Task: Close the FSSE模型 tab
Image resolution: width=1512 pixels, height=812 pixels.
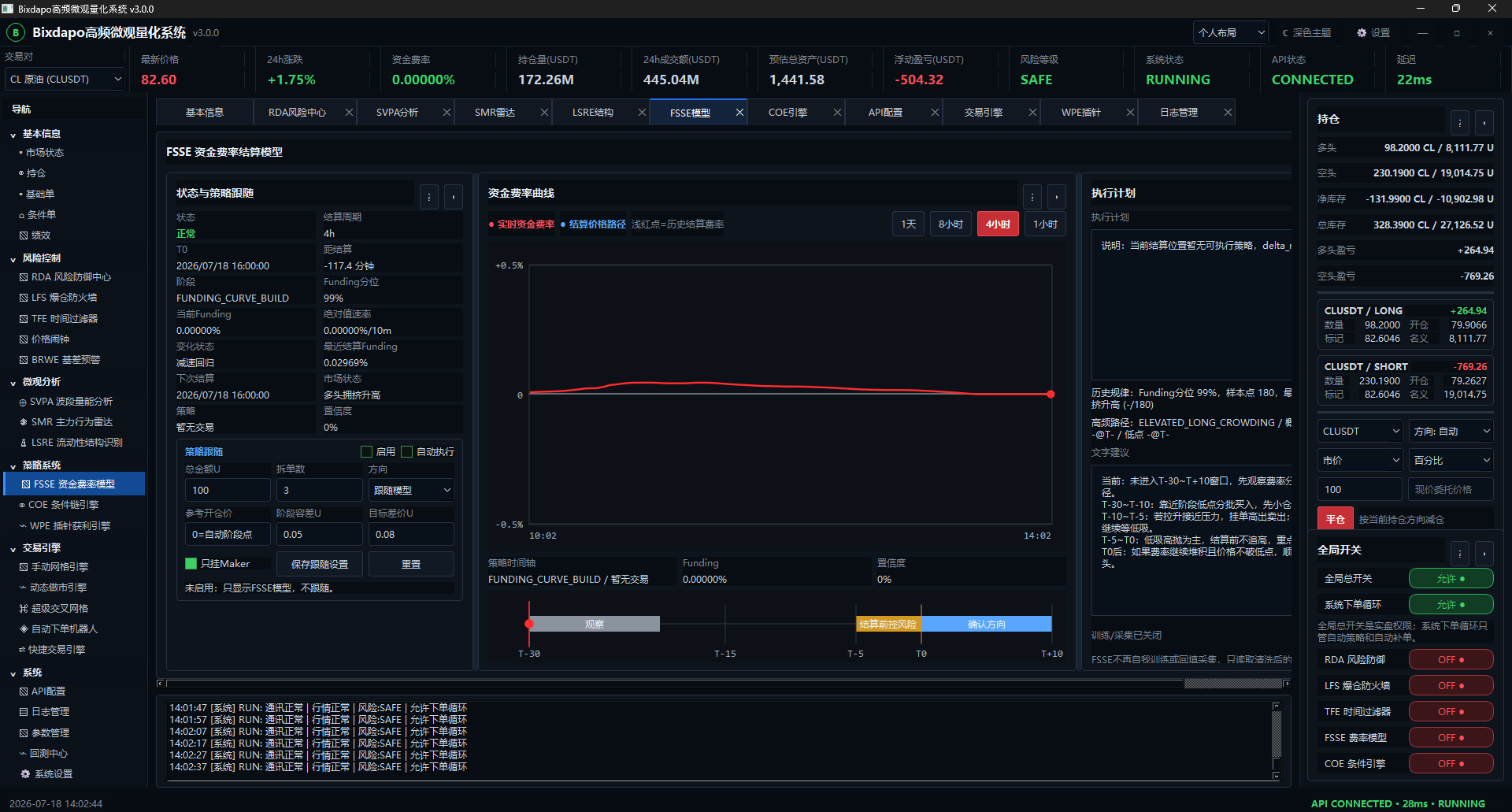Action: coord(739,113)
